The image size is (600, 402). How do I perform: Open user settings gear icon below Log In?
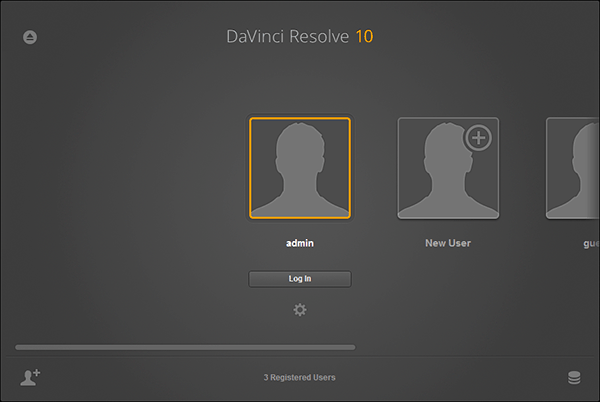300,310
